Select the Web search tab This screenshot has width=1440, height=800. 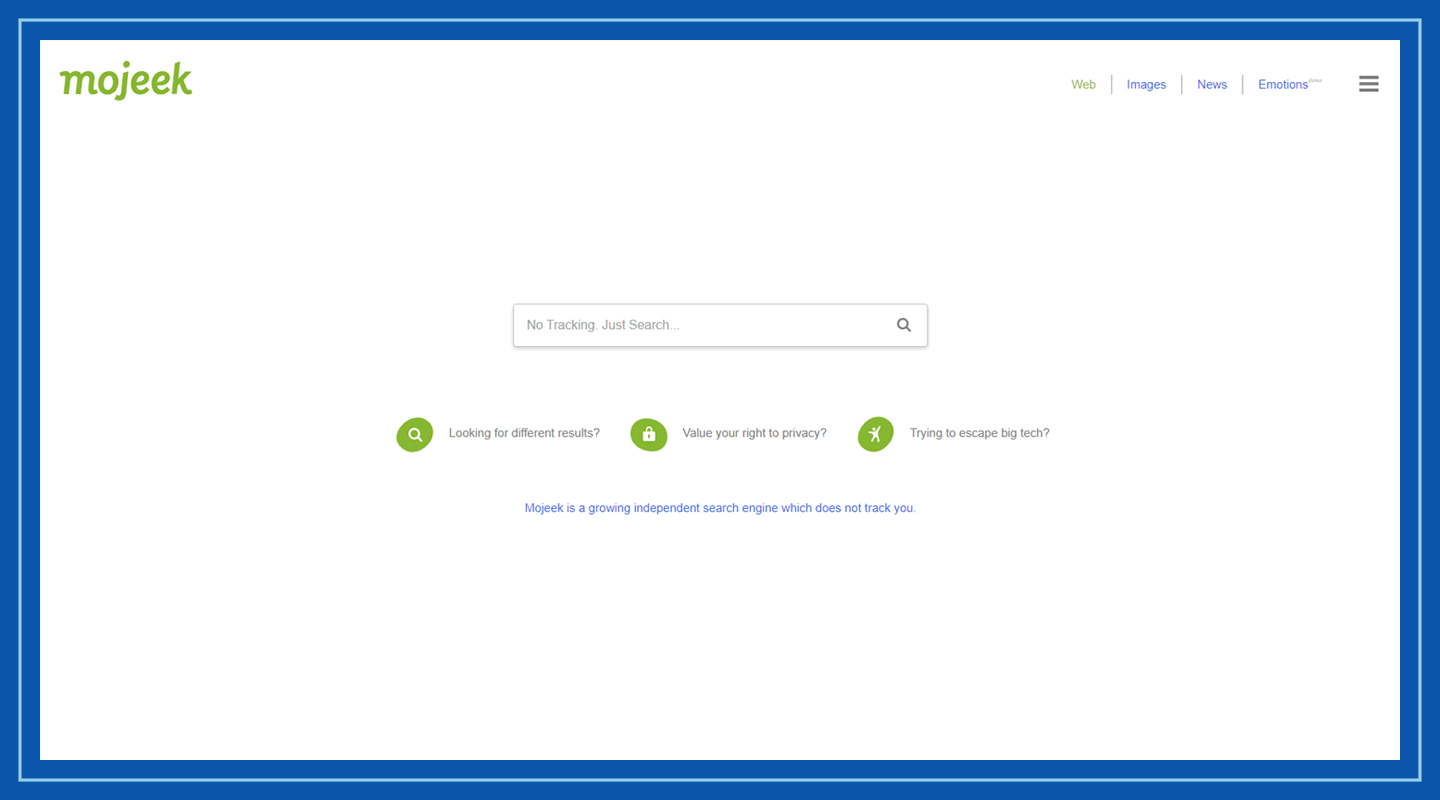click(x=1083, y=84)
